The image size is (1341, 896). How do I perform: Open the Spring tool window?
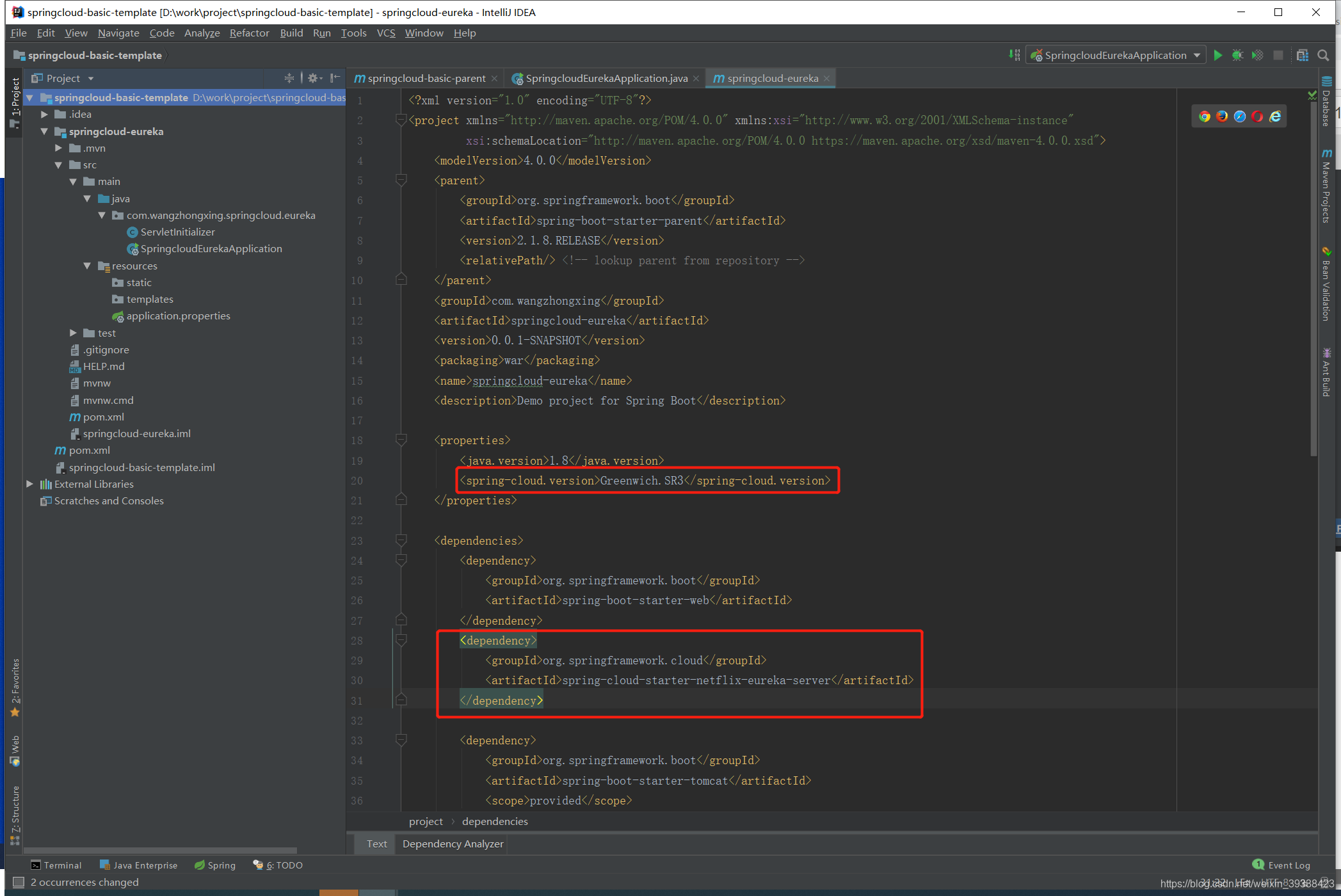coord(215,865)
